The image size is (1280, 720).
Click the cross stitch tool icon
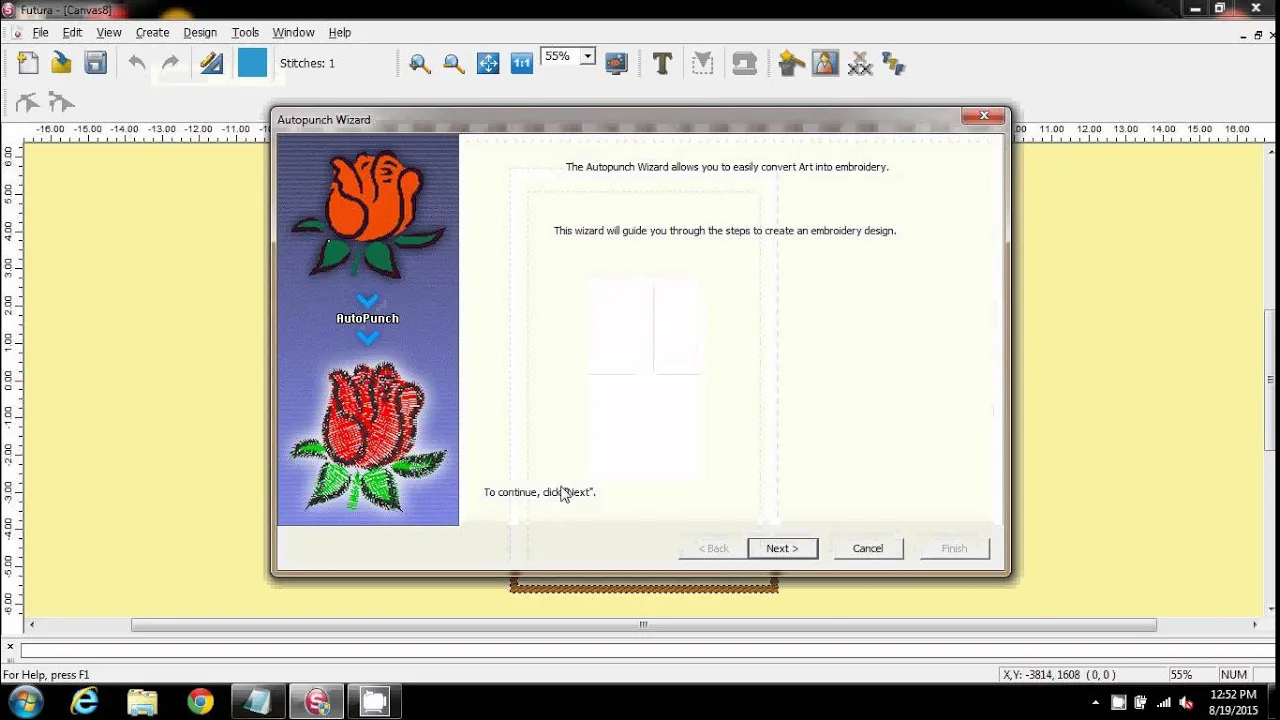point(860,64)
